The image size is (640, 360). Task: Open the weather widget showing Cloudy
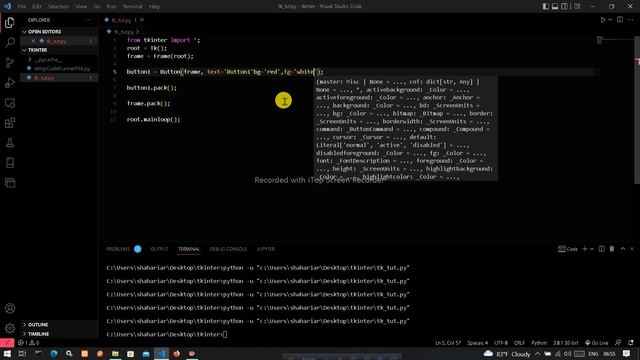(507, 354)
